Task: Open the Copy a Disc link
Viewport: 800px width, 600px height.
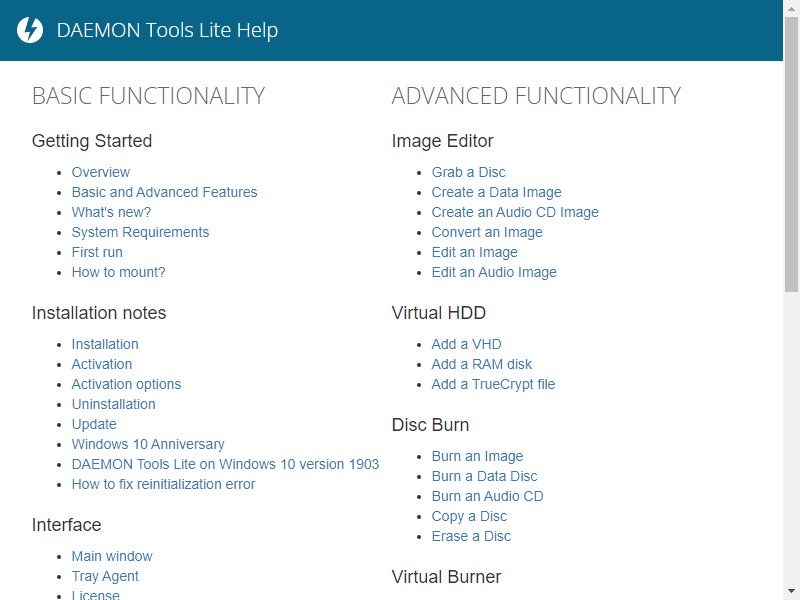Action: (x=469, y=516)
